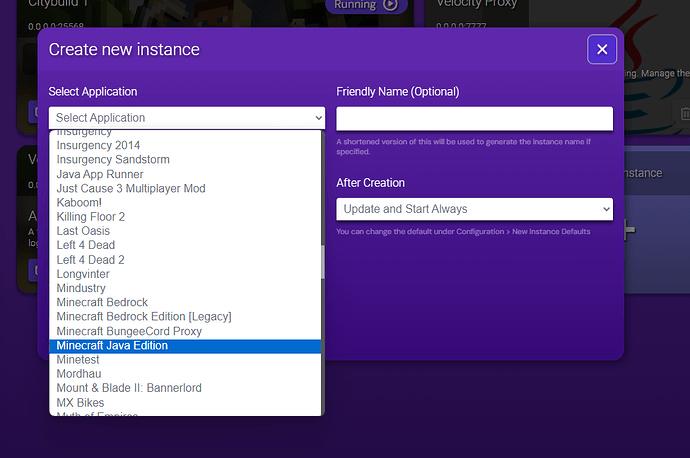The height and width of the screenshot is (458, 690).
Task: Select the highlighted Minecraft Java Edition
Action: click(185, 346)
